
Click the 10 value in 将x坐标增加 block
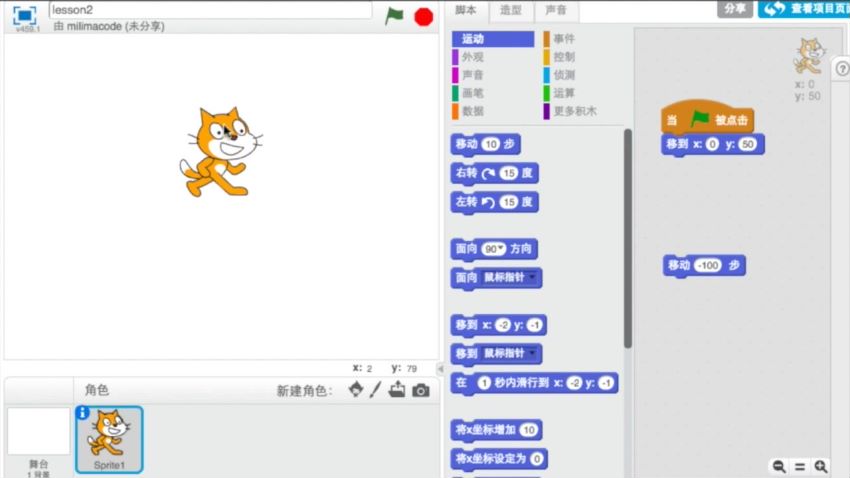pyautogui.click(x=529, y=430)
